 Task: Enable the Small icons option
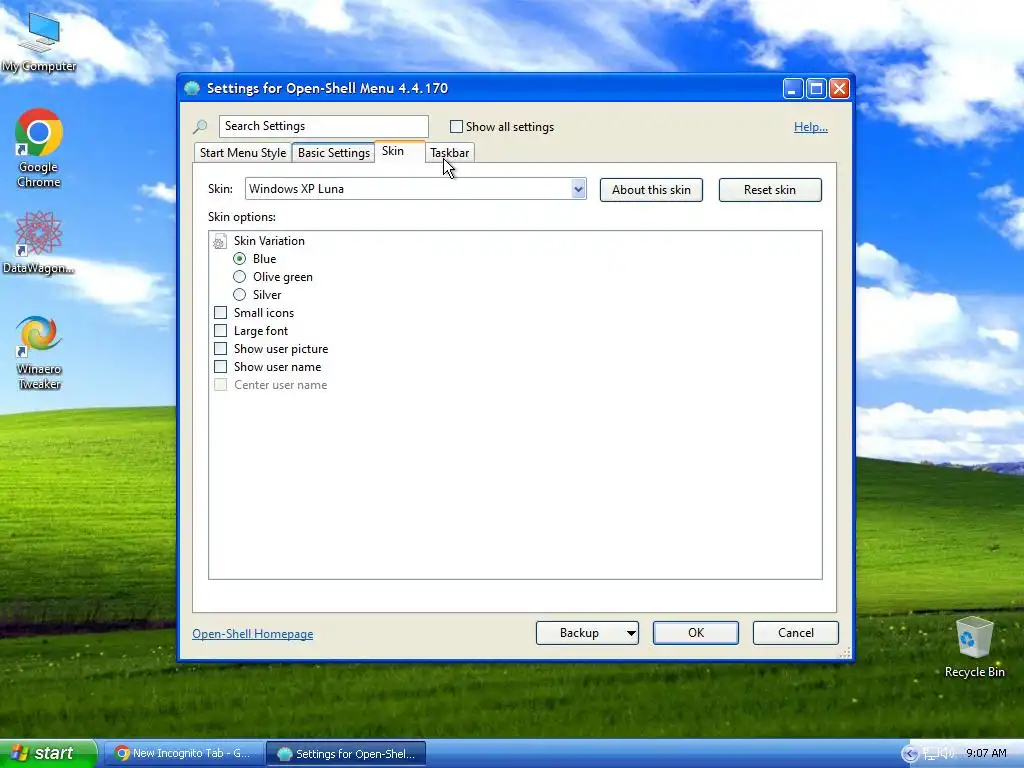pyautogui.click(x=221, y=313)
